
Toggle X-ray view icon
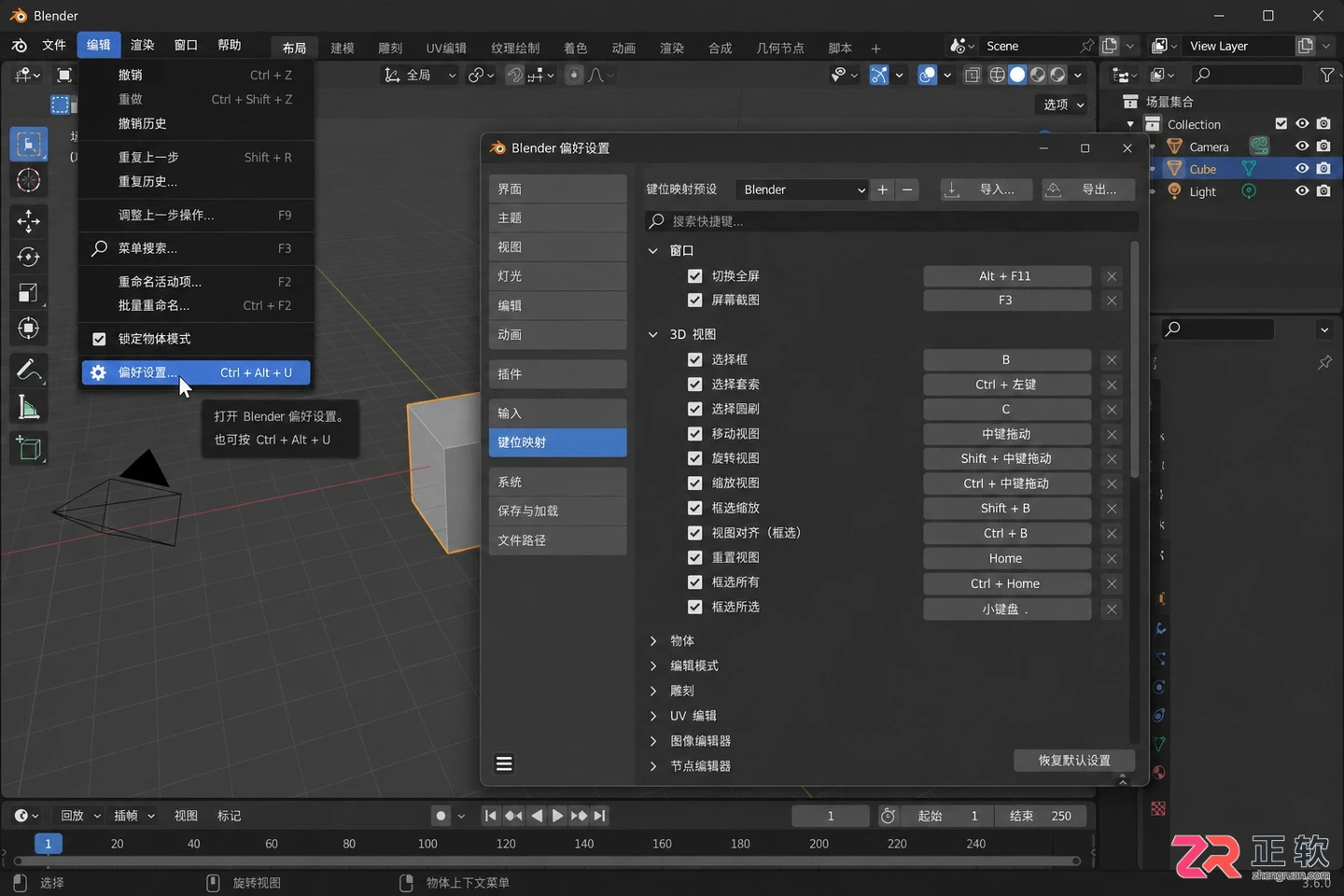click(x=973, y=75)
